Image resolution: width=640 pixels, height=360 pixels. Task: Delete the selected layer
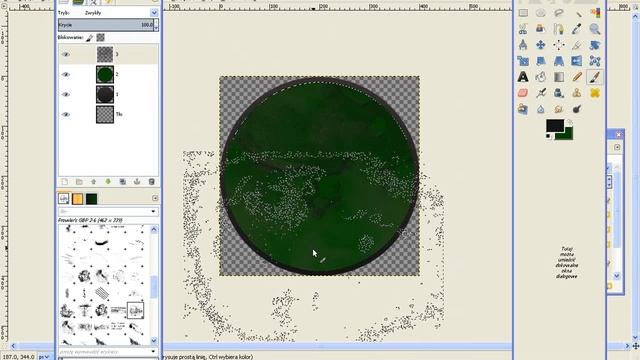151,182
